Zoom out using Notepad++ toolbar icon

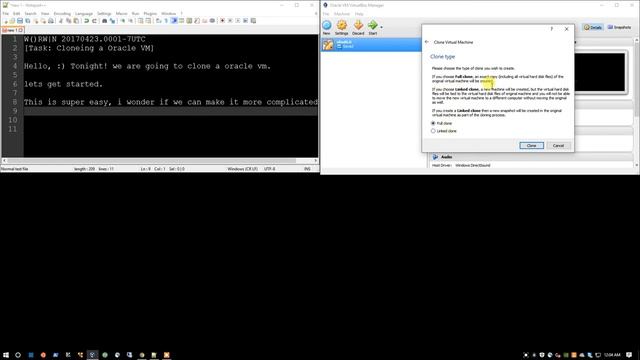(131, 20)
